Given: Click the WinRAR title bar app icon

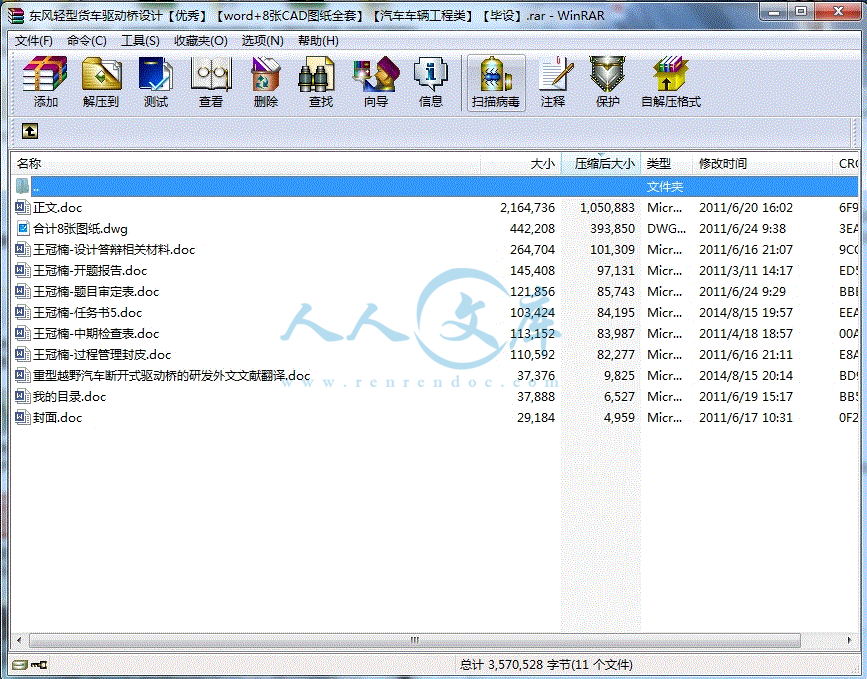Looking at the screenshot, I should [16, 15].
